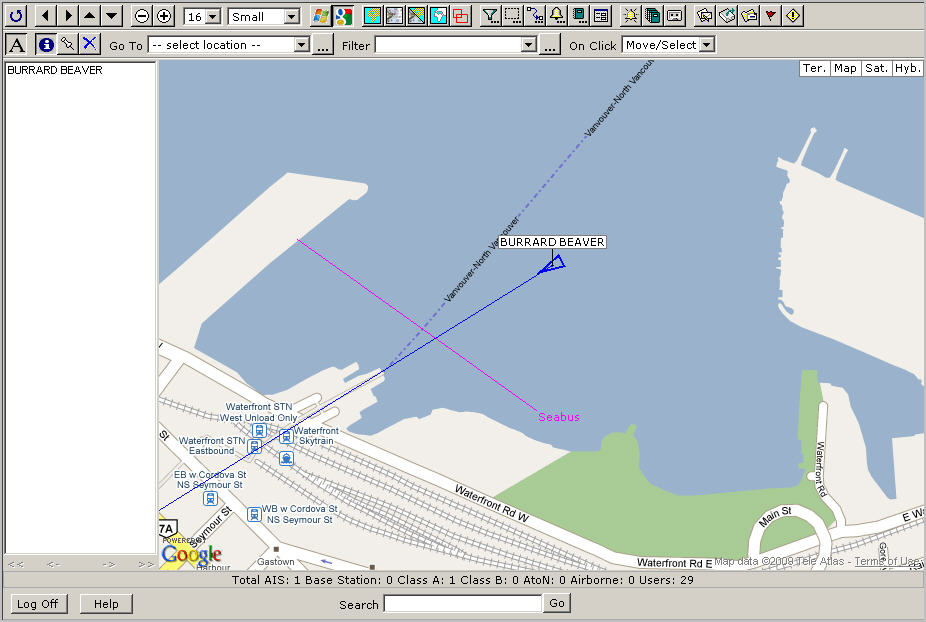Switch map to Ter. terrain view

[814, 69]
